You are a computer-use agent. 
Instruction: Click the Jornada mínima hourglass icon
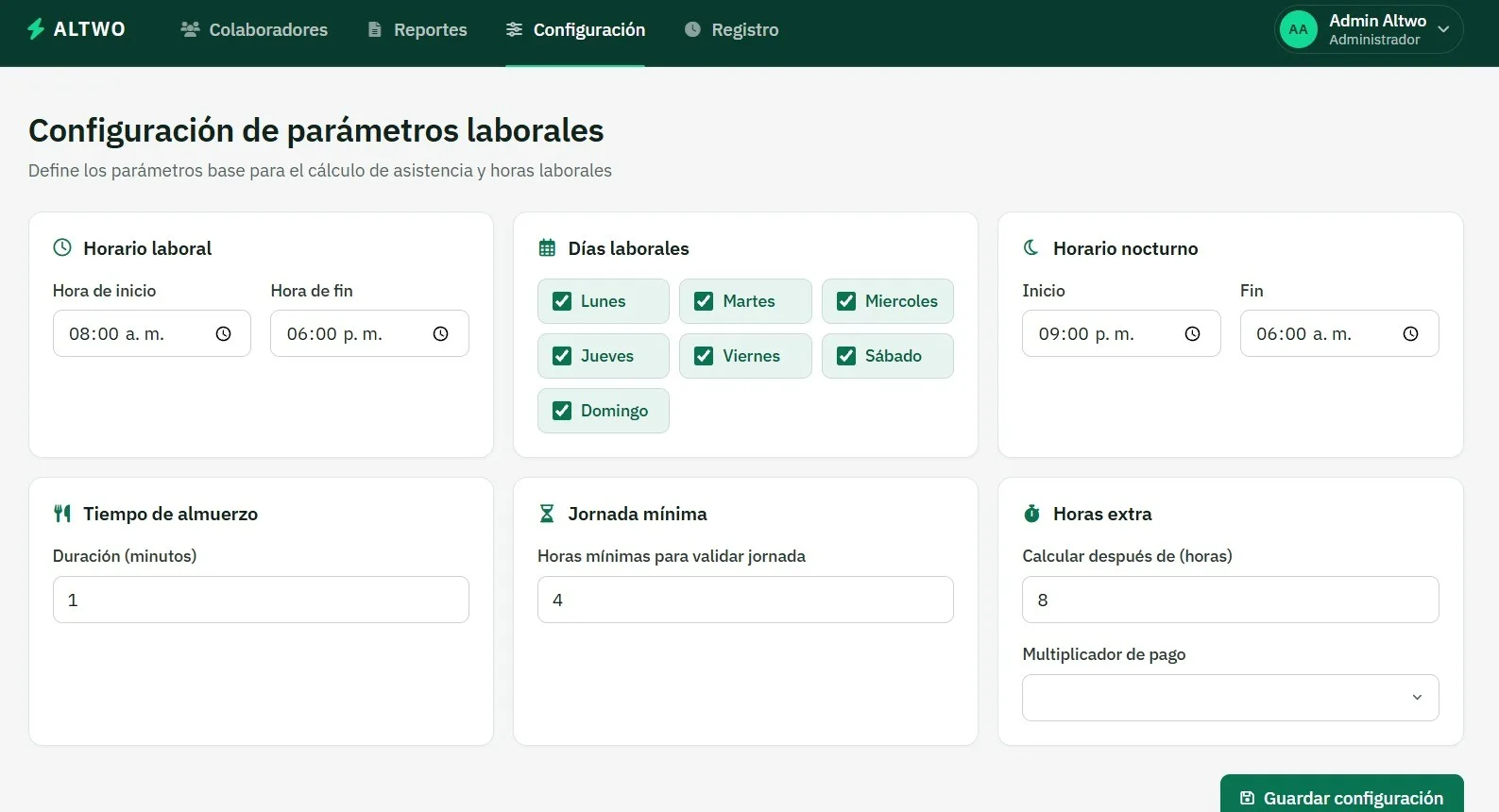[x=547, y=514]
